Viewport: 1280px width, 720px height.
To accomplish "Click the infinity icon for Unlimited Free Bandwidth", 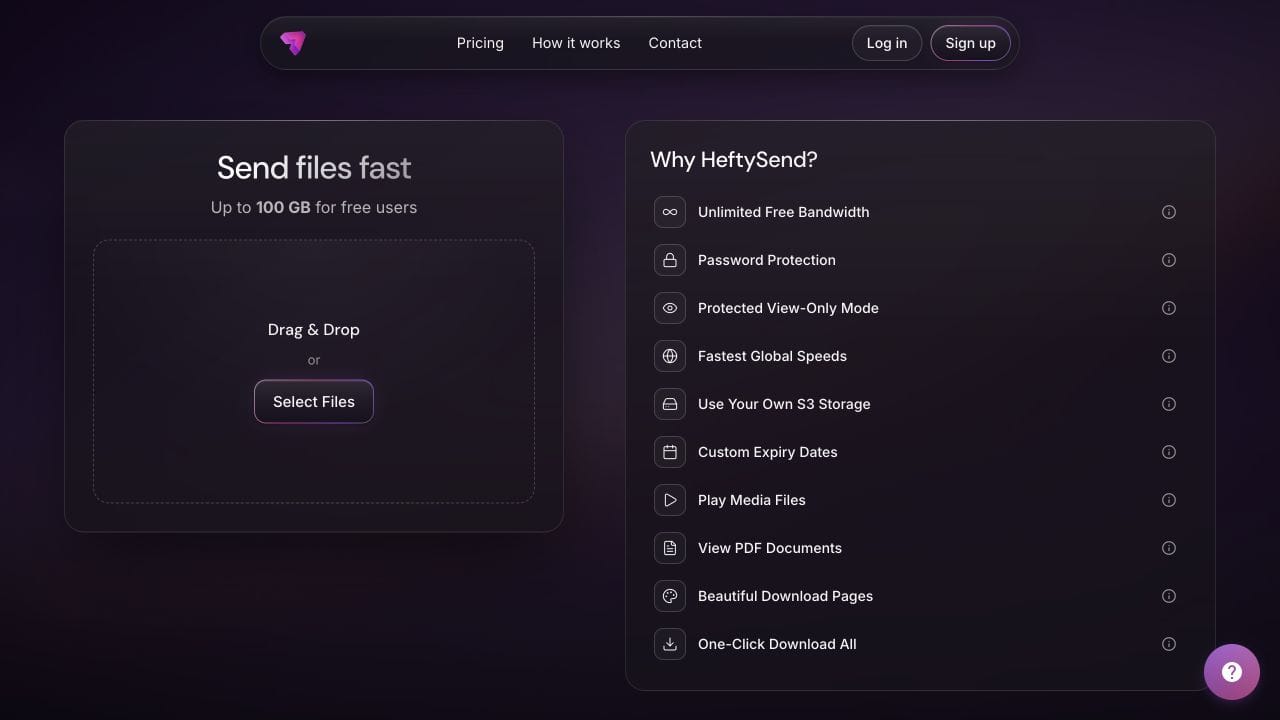I will (670, 212).
